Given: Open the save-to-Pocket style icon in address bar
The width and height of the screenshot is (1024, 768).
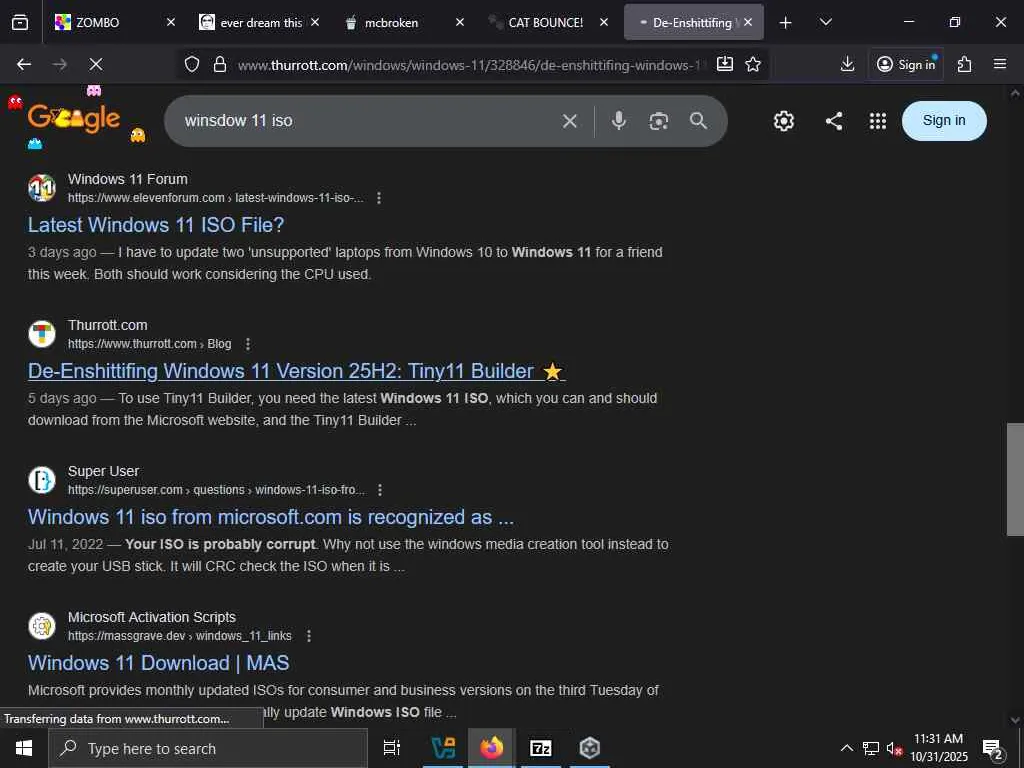Looking at the screenshot, I should pyautogui.click(x=724, y=64).
